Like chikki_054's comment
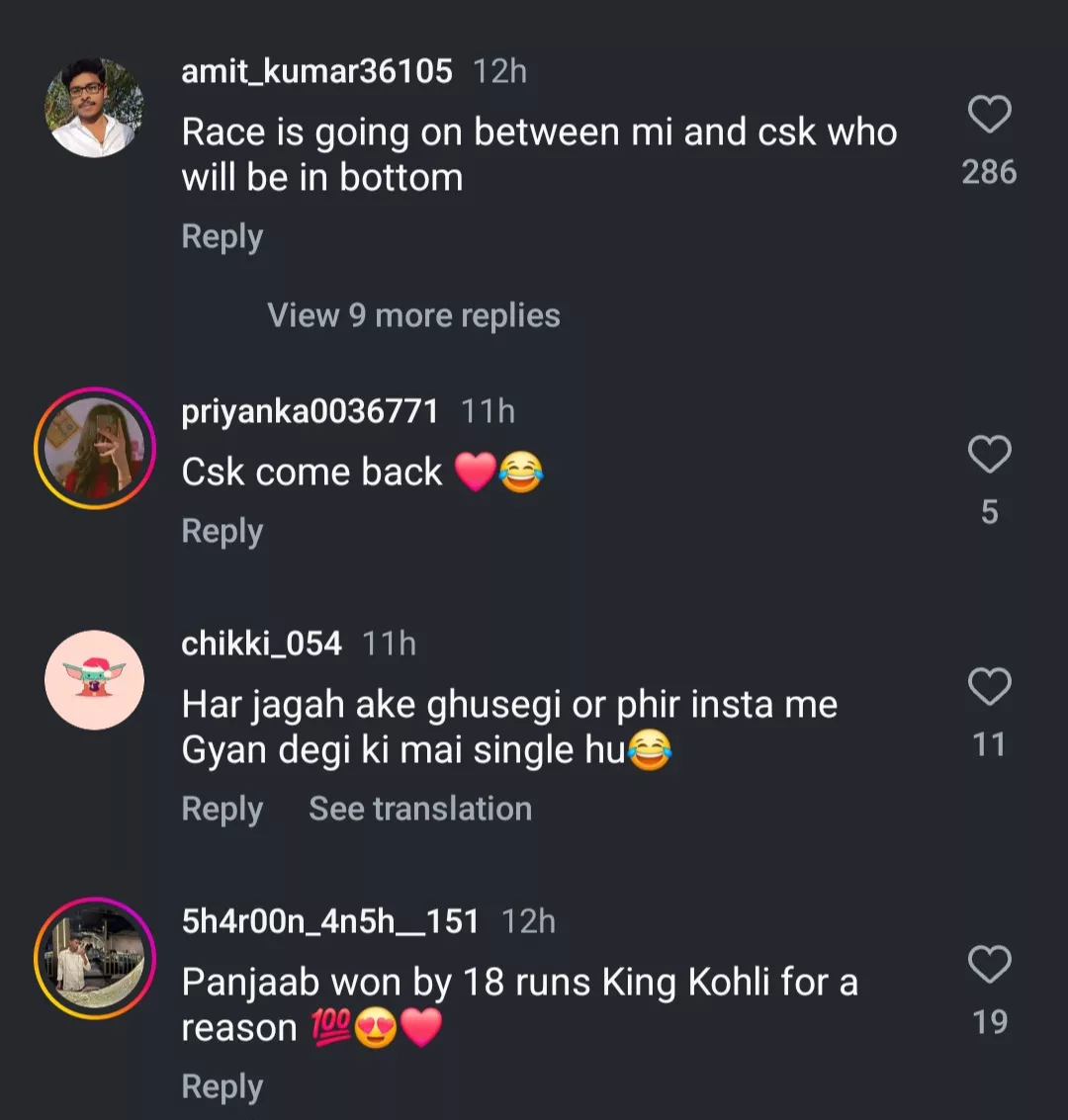This screenshot has width=1068, height=1120. pos(989,687)
